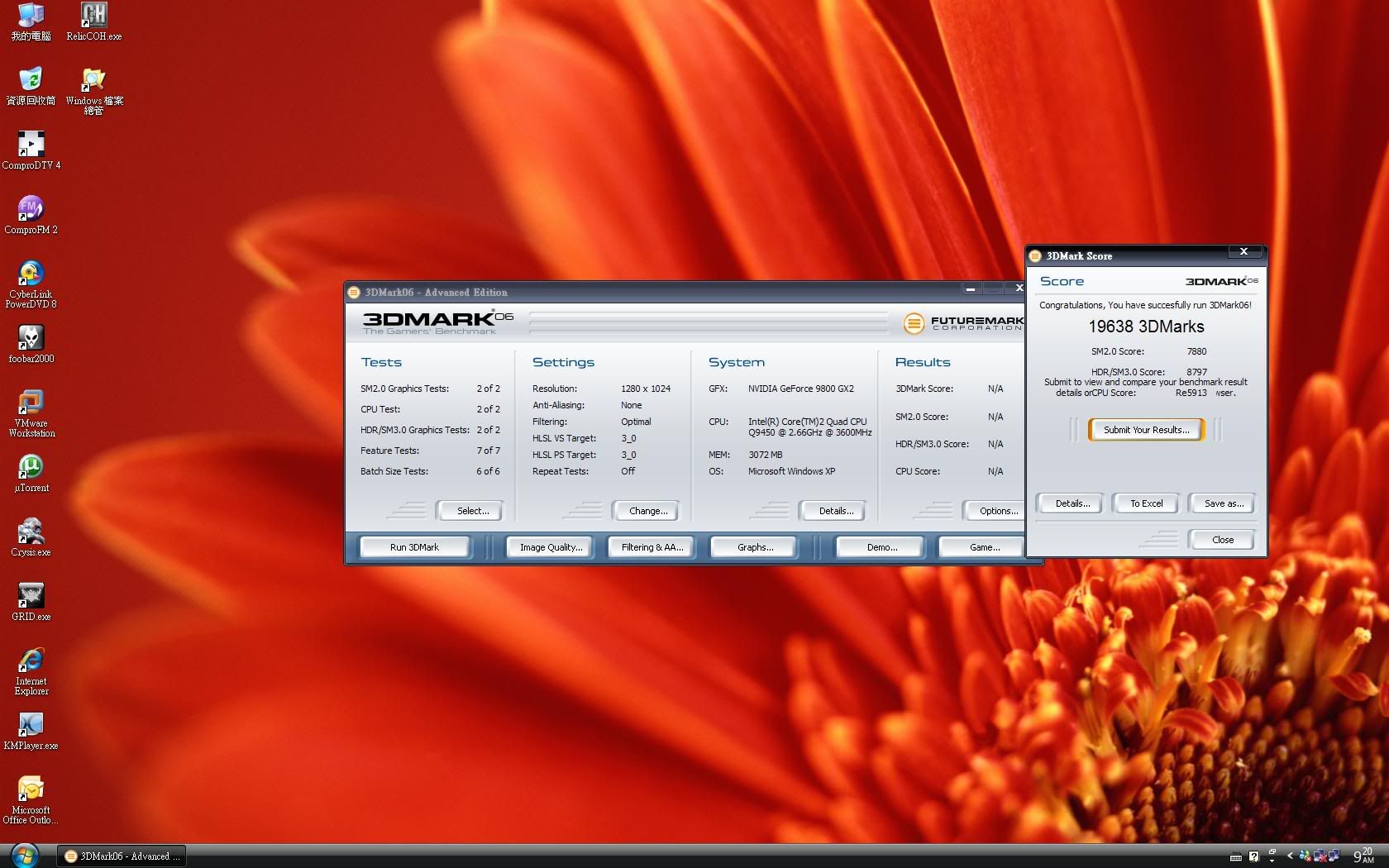The width and height of the screenshot is (1389, 868).
Task: Minimize the 3DMark06 main window
Action: [x=971, y=289]
